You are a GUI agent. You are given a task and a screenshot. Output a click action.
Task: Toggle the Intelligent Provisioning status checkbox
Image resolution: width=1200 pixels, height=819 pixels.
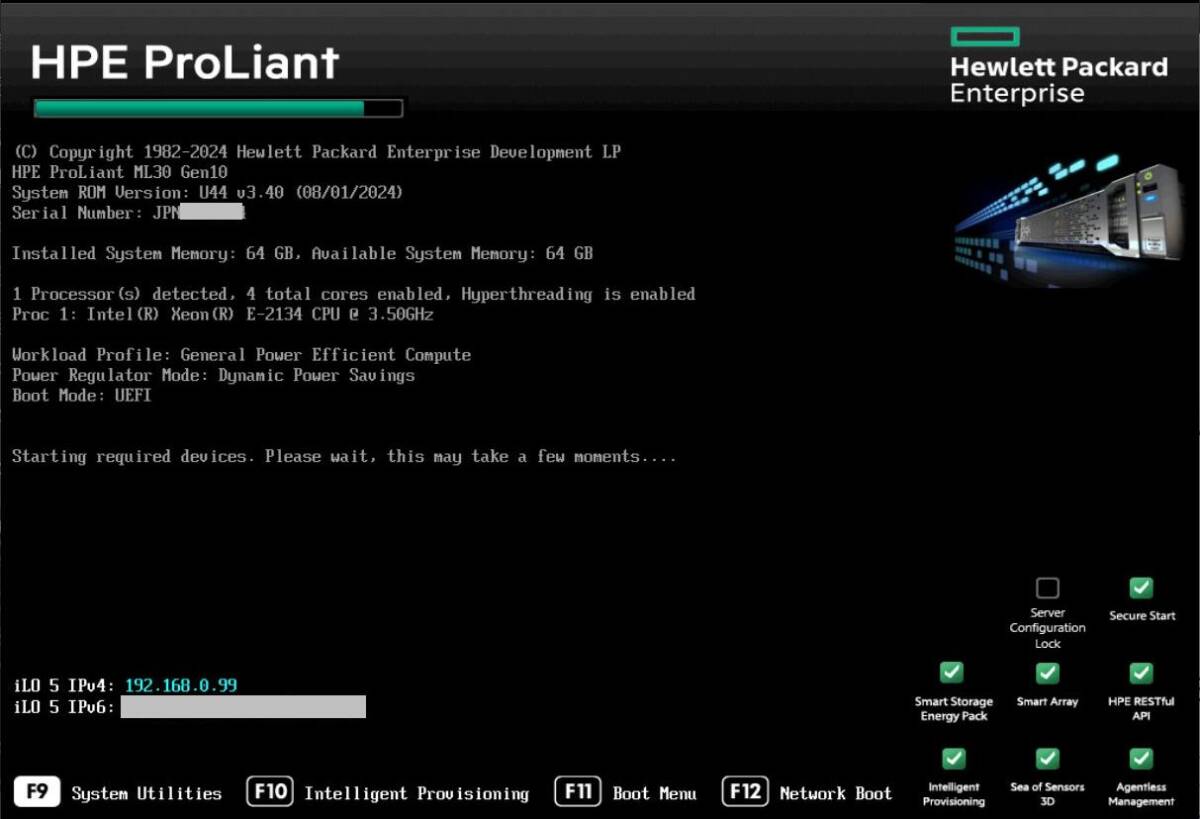[953, 758]
